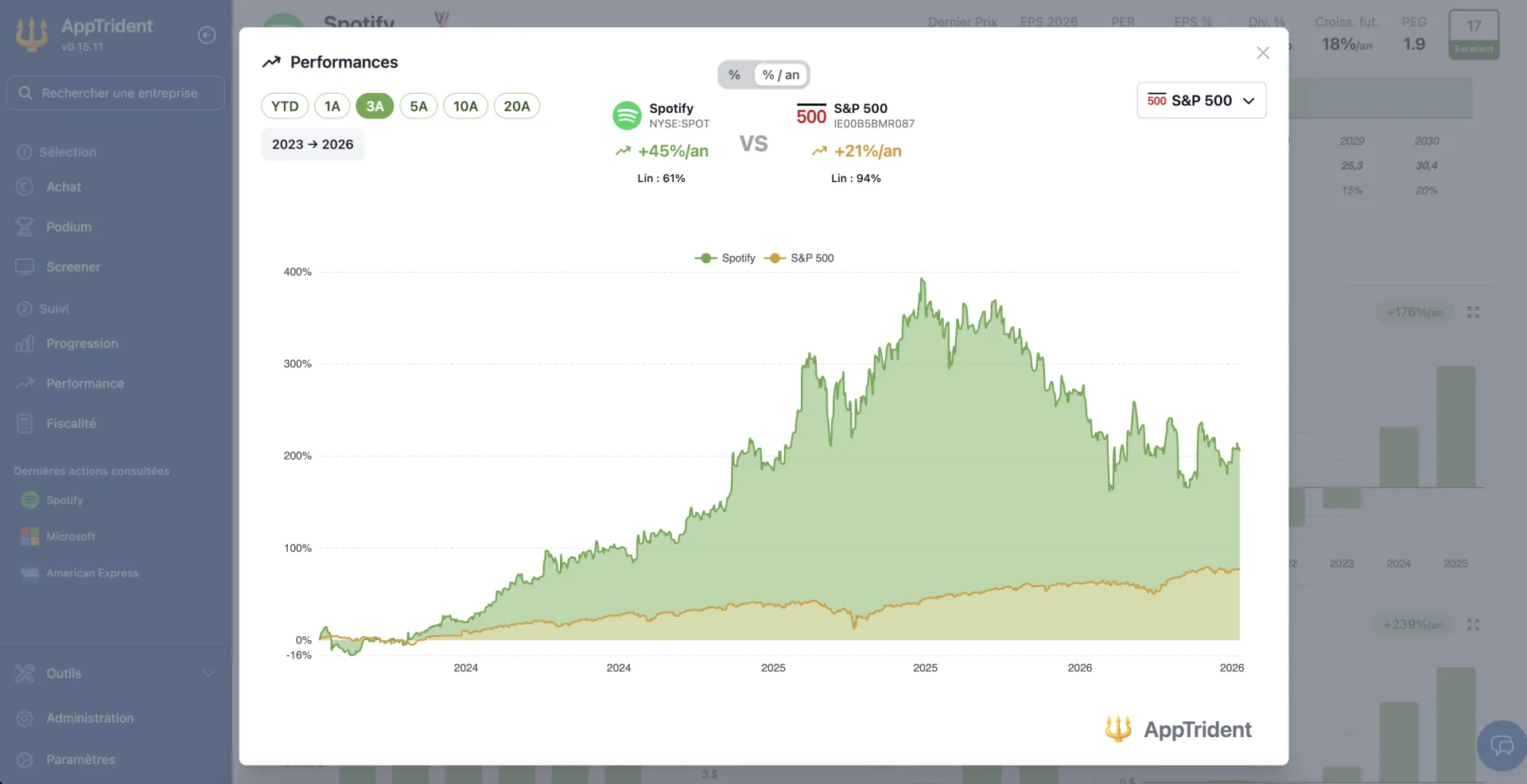Expand the +239%/an chart fullscreen icon
Screen dimensions: 1527x784
click(1473, 625)
